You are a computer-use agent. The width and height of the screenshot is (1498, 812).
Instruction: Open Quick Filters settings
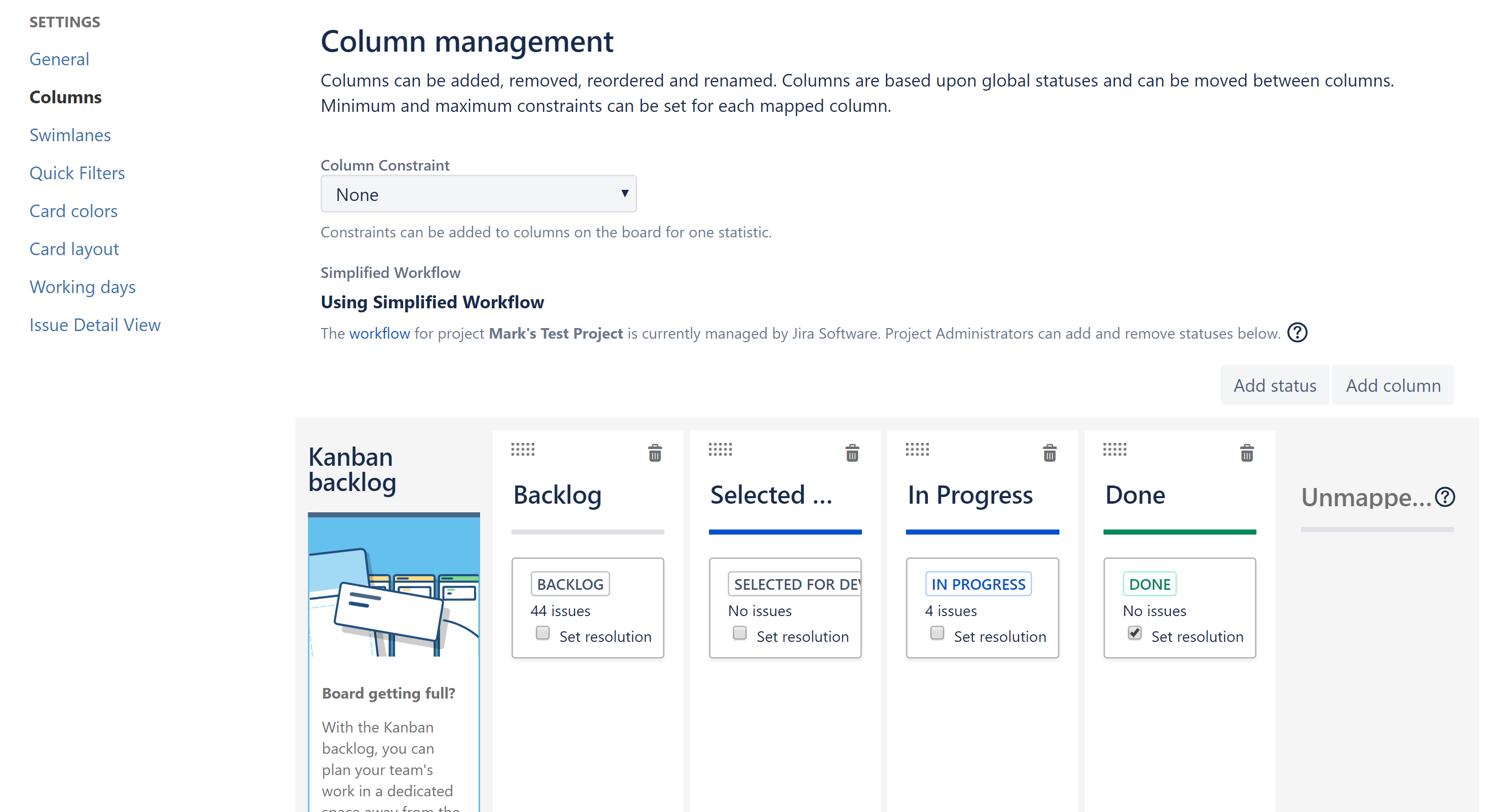point(77,173)
